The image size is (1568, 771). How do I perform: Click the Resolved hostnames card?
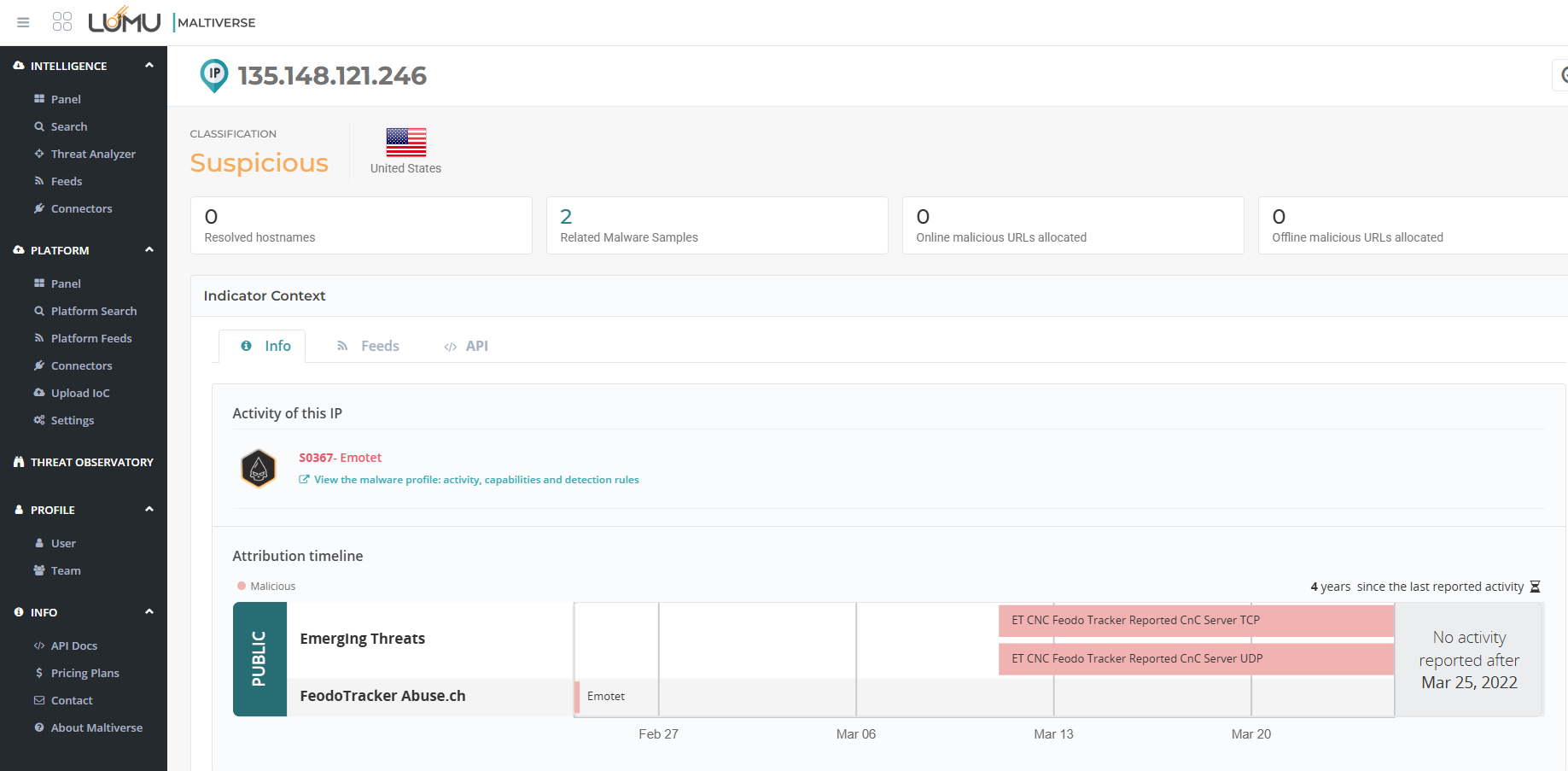click(361, 225)
